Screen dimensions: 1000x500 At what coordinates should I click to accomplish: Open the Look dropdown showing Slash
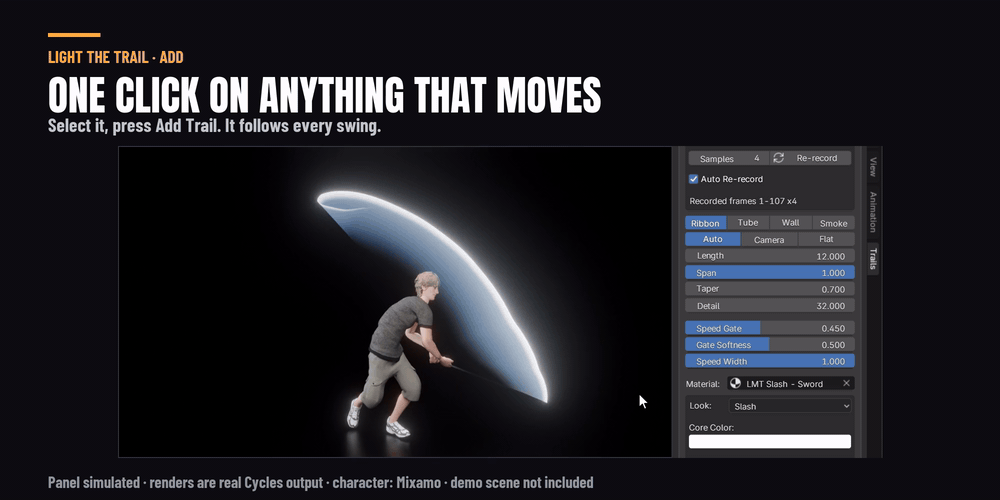click(790, 406)
